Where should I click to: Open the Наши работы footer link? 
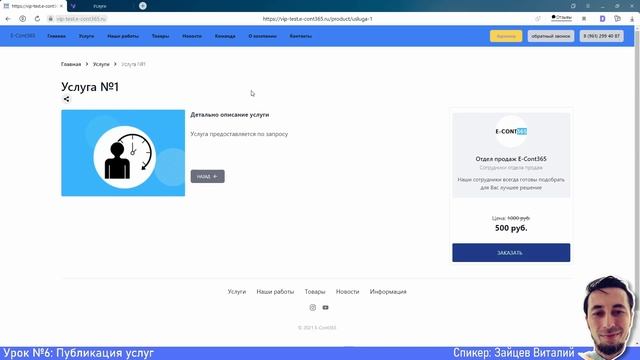(275, 291)
